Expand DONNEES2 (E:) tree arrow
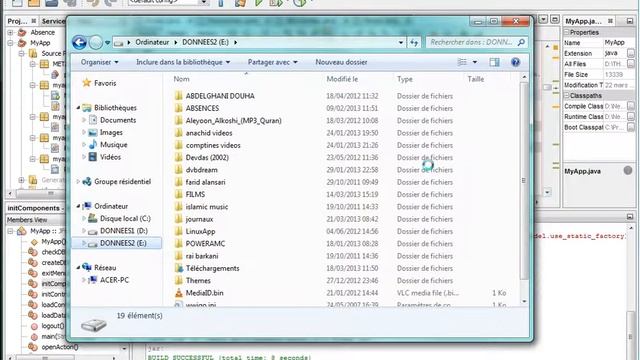This screenshot has height=360, width=640. (84, 243)
